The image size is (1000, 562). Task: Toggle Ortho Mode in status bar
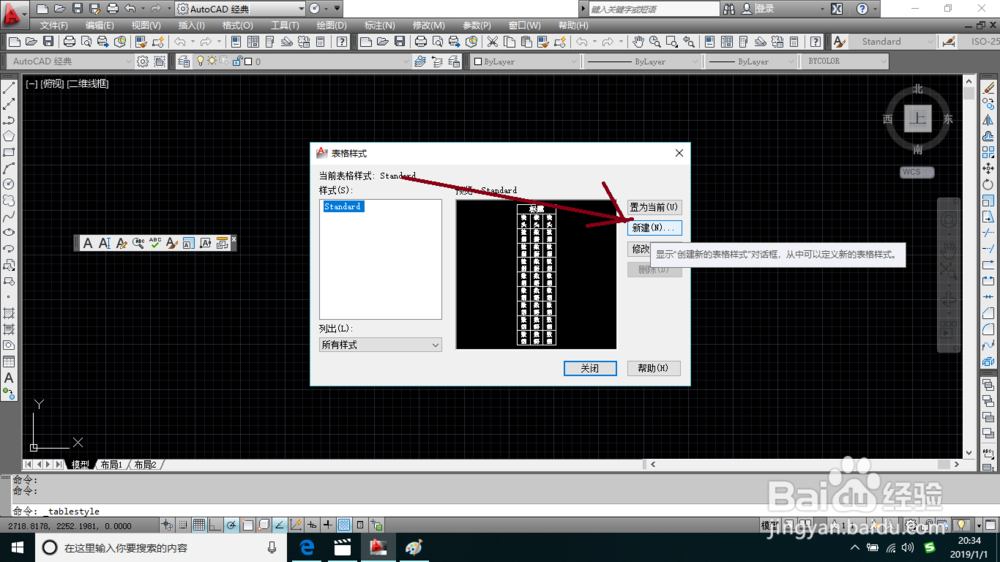click(x=215, y=525)
